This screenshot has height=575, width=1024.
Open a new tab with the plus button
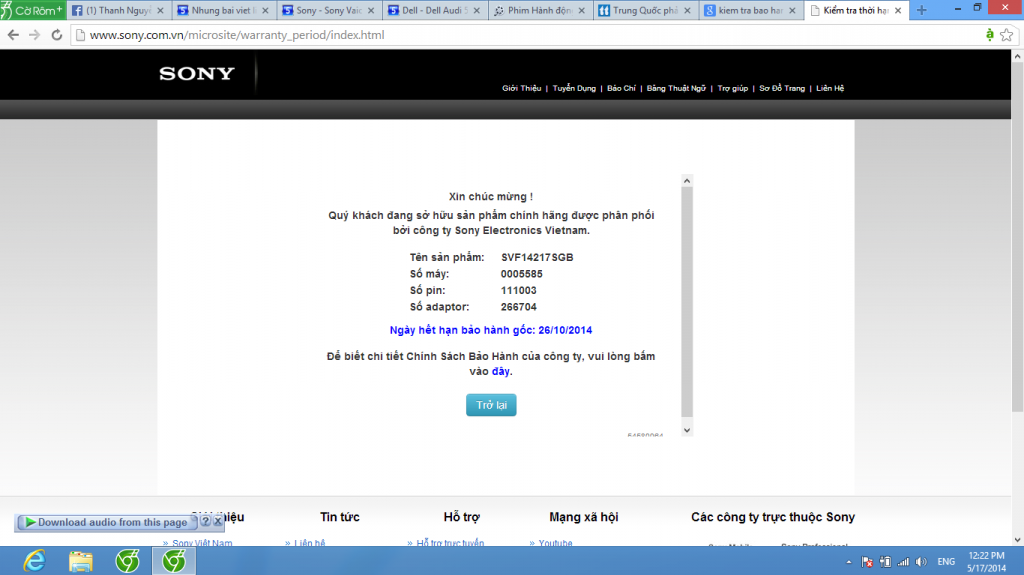coord(921,10)
